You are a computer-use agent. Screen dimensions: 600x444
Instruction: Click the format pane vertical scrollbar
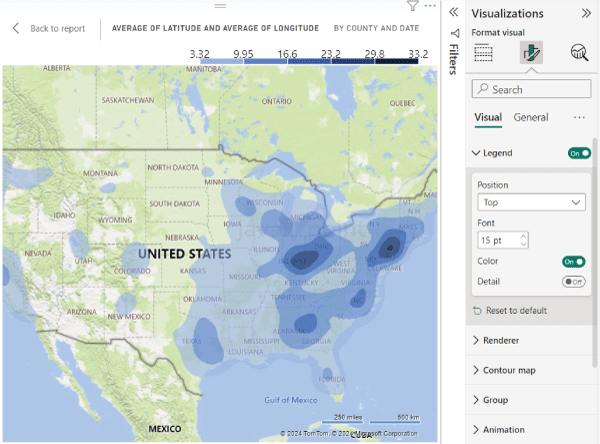594,253
